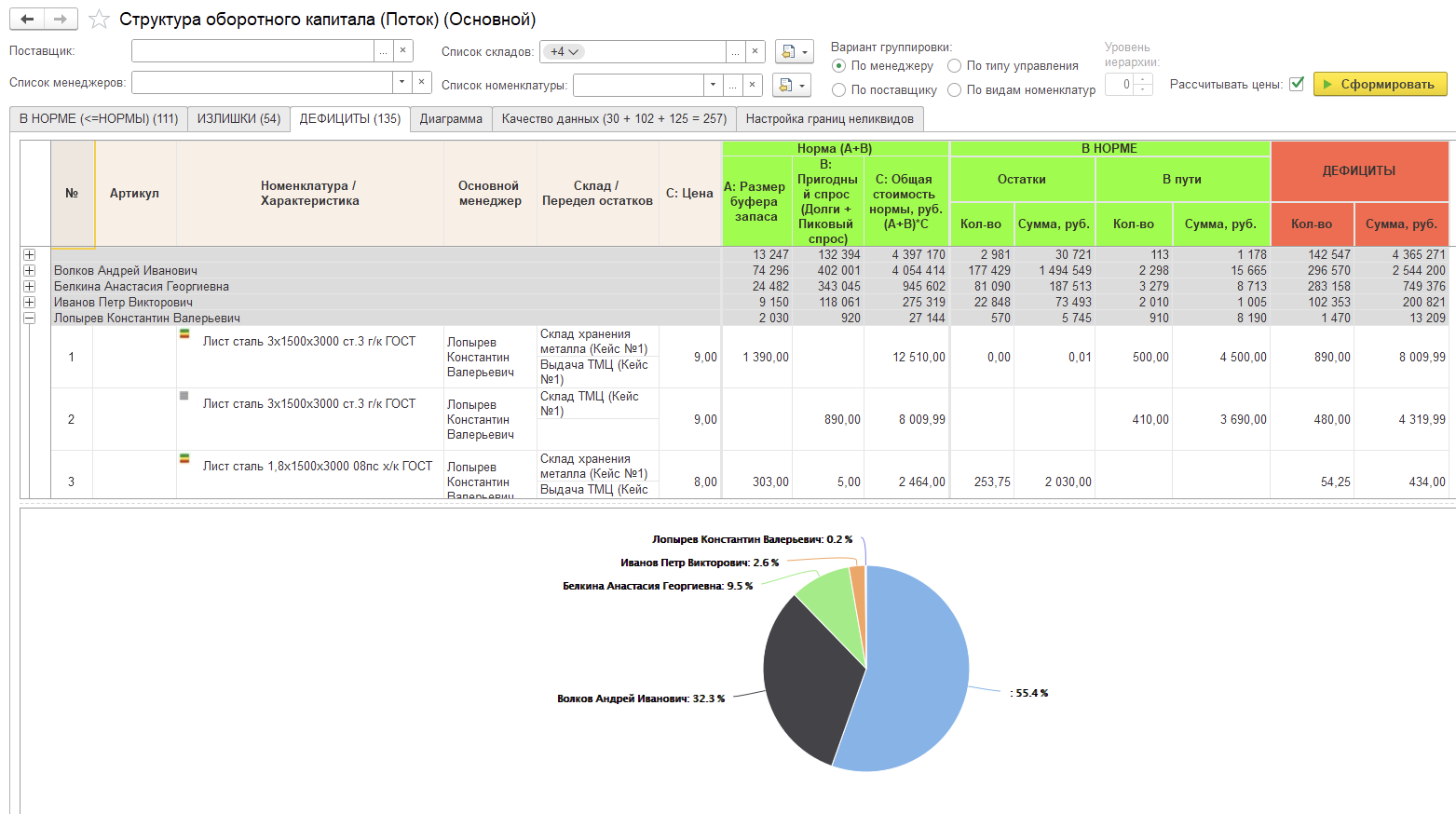Select grouping option По типу управления
Image resolution: width=1456 pixels, height=814 pixels.
pos(955,66)
